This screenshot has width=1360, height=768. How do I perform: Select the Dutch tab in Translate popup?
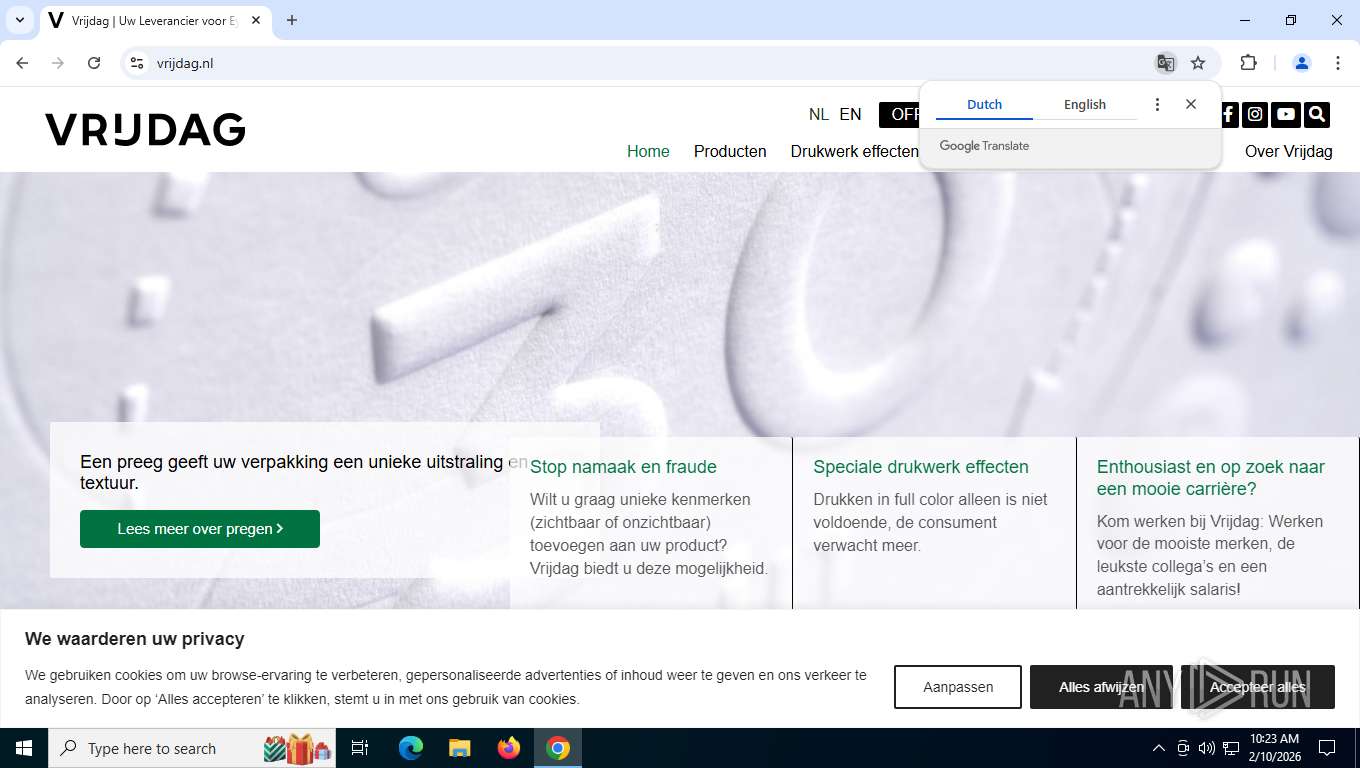(984, 104)
